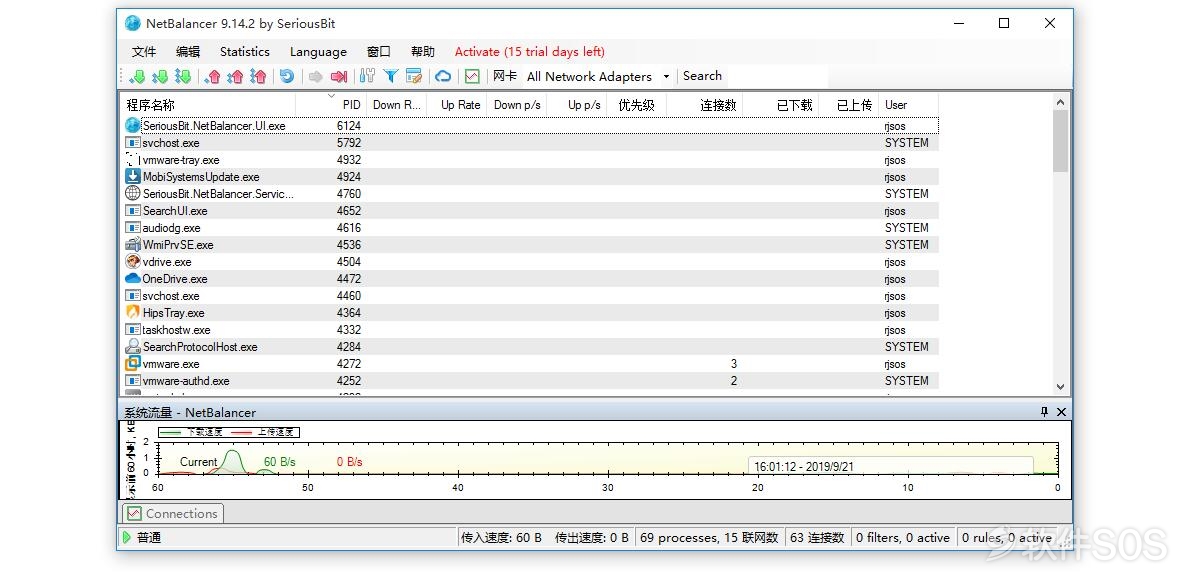Sort by 连接数 column header
The width and height of the screenshot is (1184, 572).
point(705,105)
